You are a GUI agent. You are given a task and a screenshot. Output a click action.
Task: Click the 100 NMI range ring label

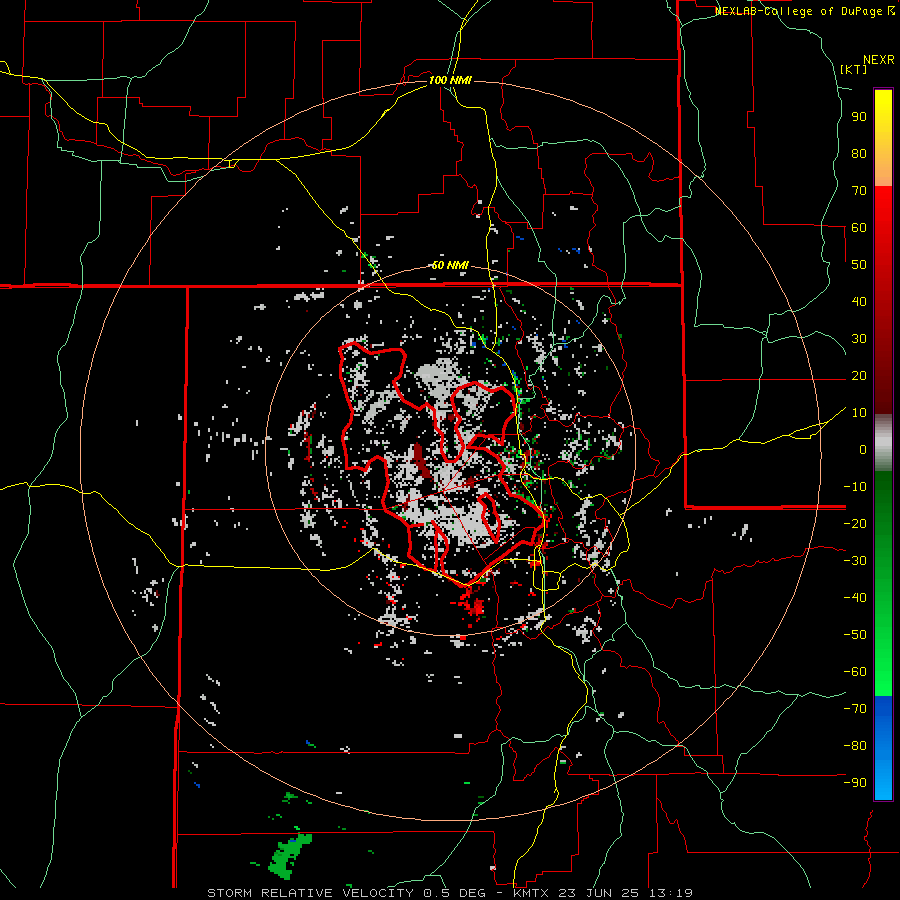pos(450,80)
